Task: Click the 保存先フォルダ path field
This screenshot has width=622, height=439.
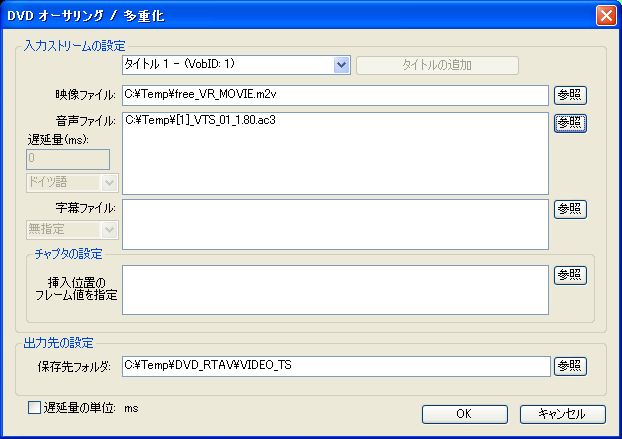Action: [336, 366]
